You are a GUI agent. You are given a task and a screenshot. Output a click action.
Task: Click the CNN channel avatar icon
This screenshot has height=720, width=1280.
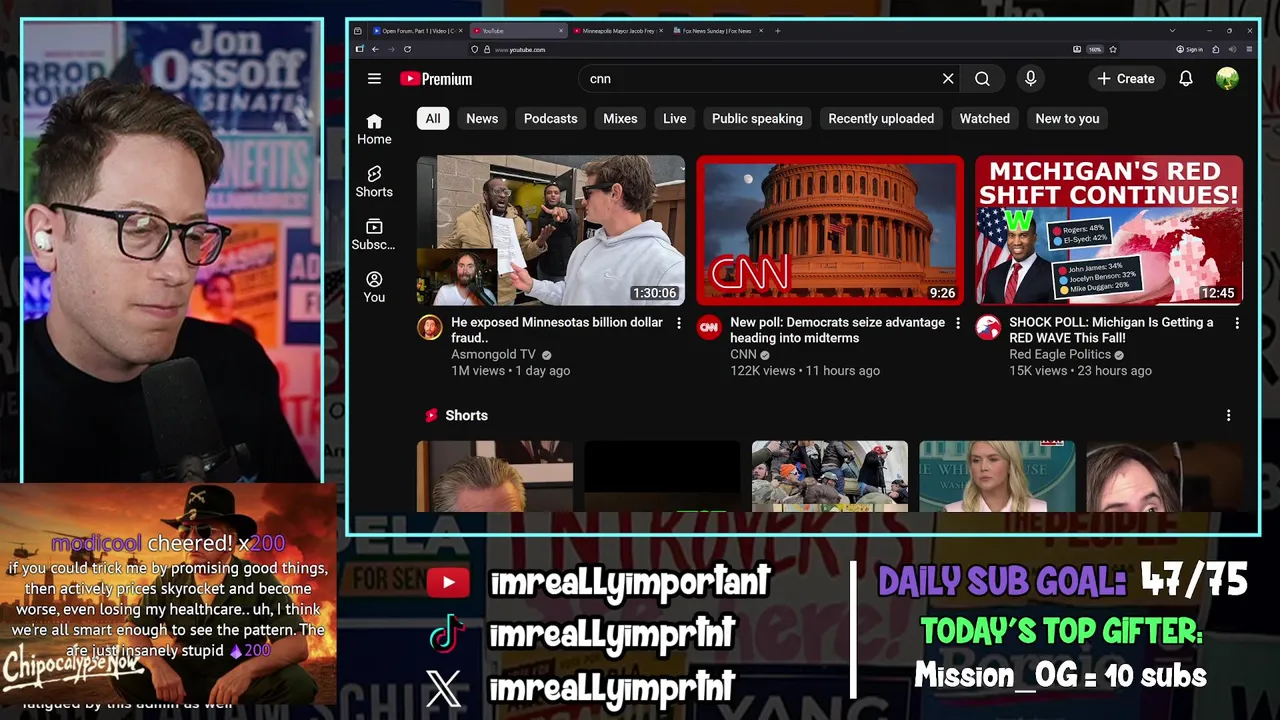709,327
